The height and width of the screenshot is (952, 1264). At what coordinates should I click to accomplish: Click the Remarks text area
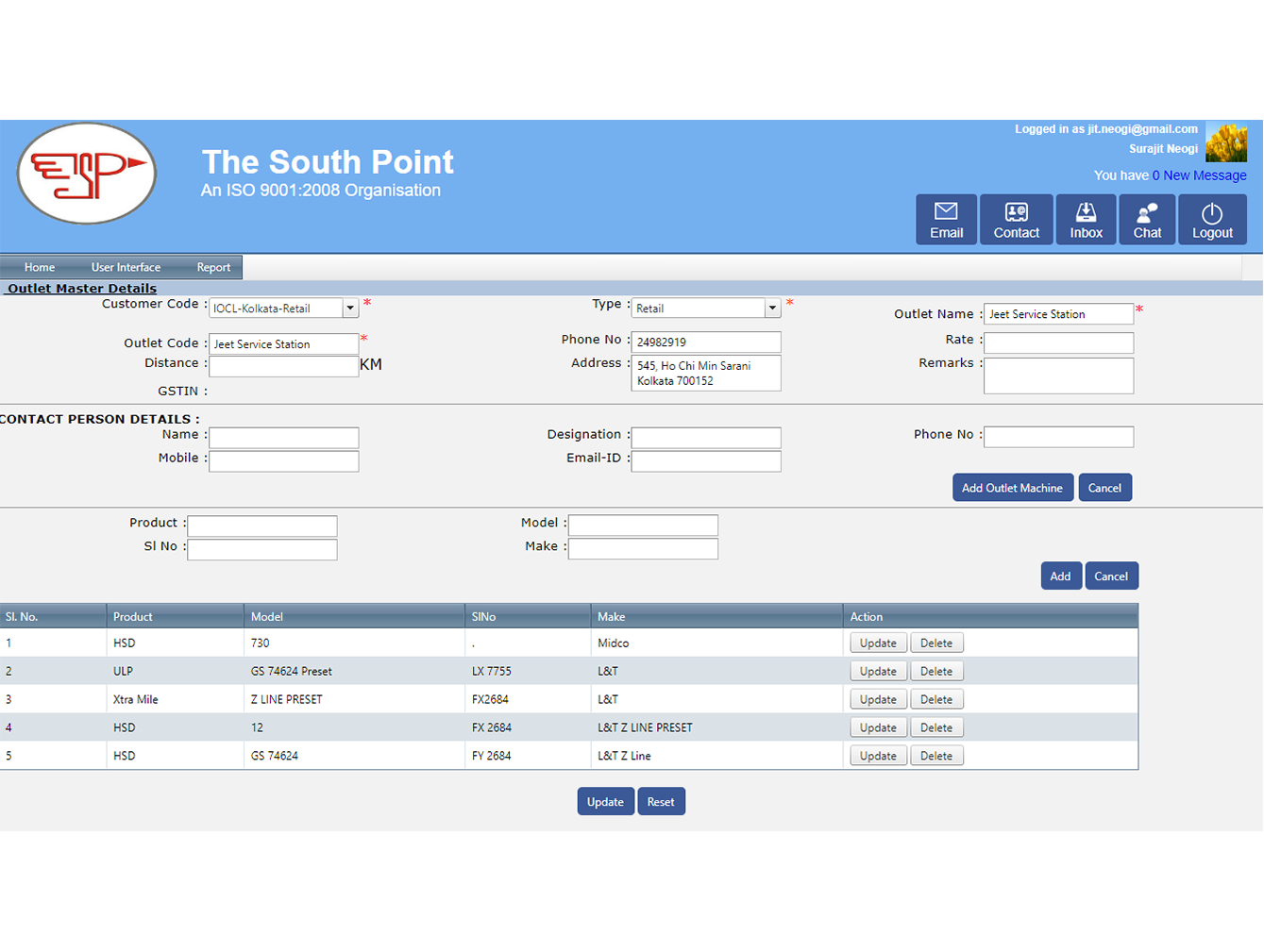[1058, 376]
